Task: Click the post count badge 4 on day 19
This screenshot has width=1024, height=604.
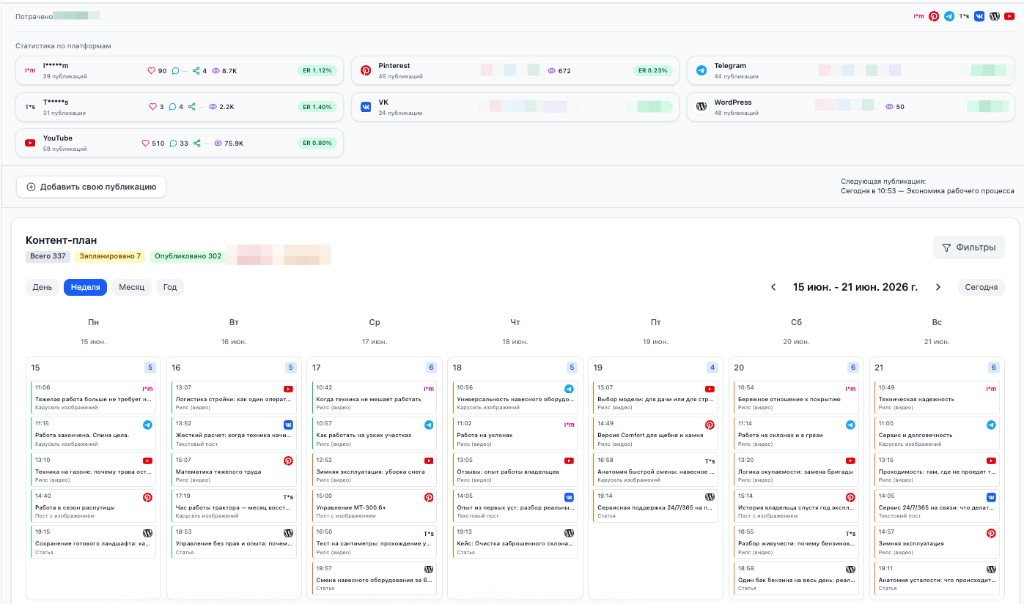Action: pos(712,368)
